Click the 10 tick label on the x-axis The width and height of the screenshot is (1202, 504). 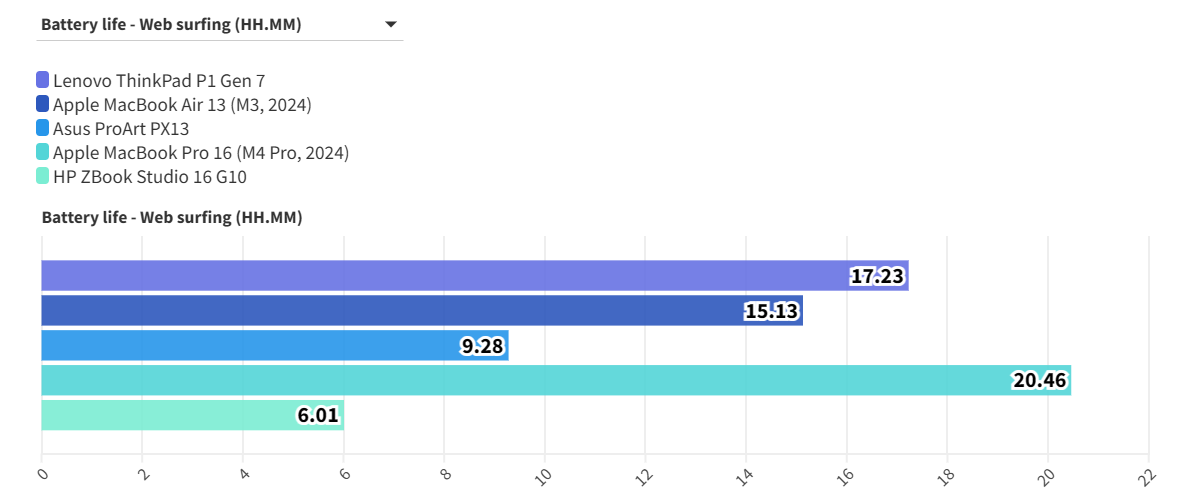pyautogui.click(x=543, y=473)
